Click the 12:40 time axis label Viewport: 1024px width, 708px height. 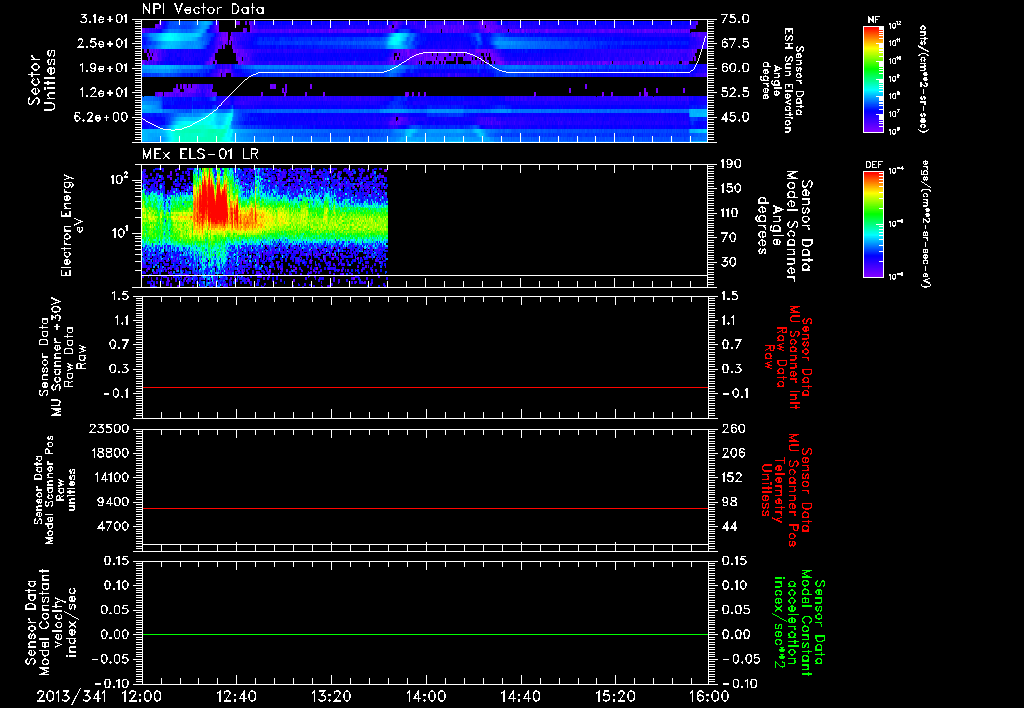pyautogui.click(x=236, y=696)
